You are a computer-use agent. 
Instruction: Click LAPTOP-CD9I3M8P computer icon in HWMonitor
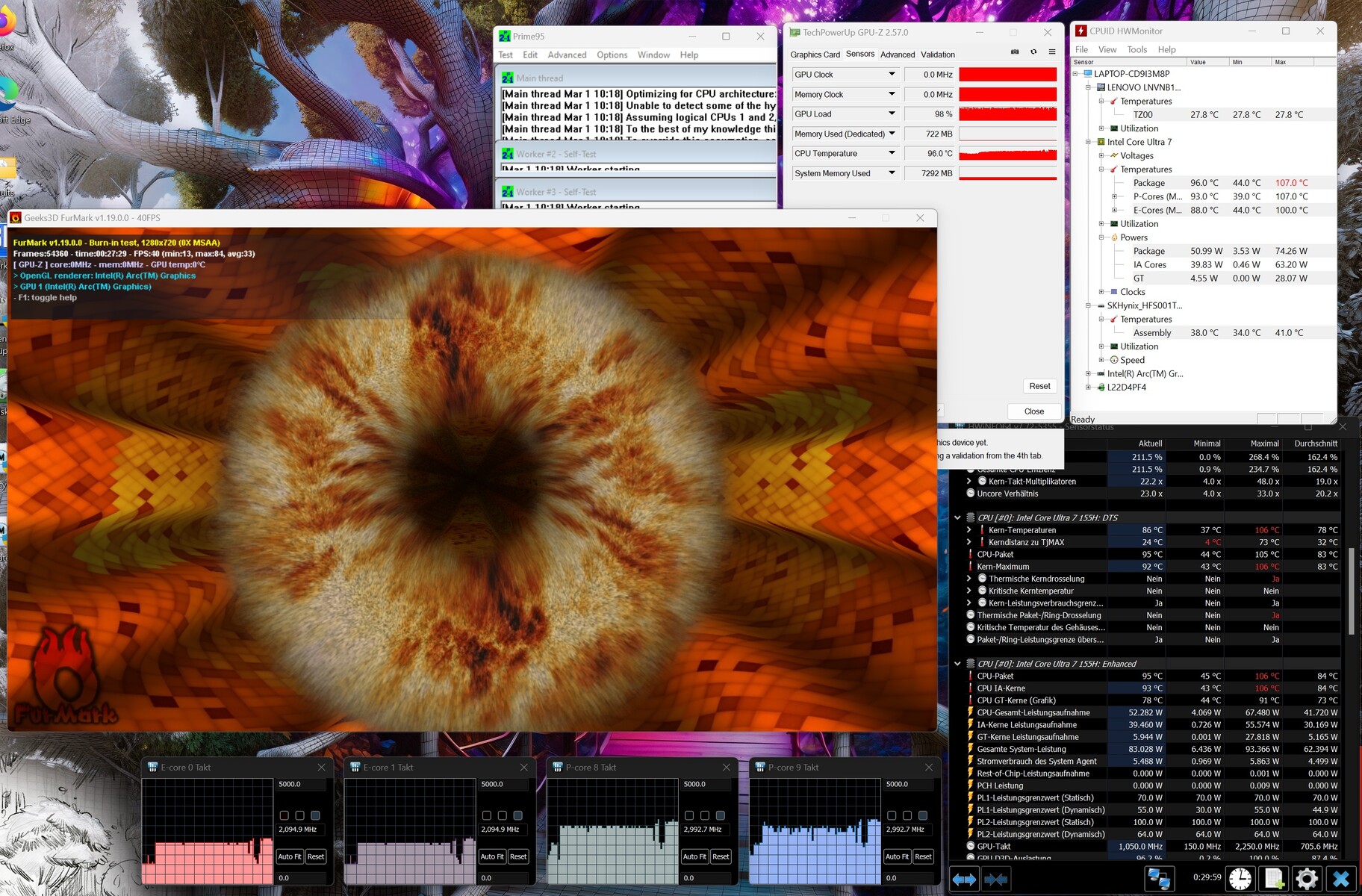pyautogui.click(x=1087, y=73)
